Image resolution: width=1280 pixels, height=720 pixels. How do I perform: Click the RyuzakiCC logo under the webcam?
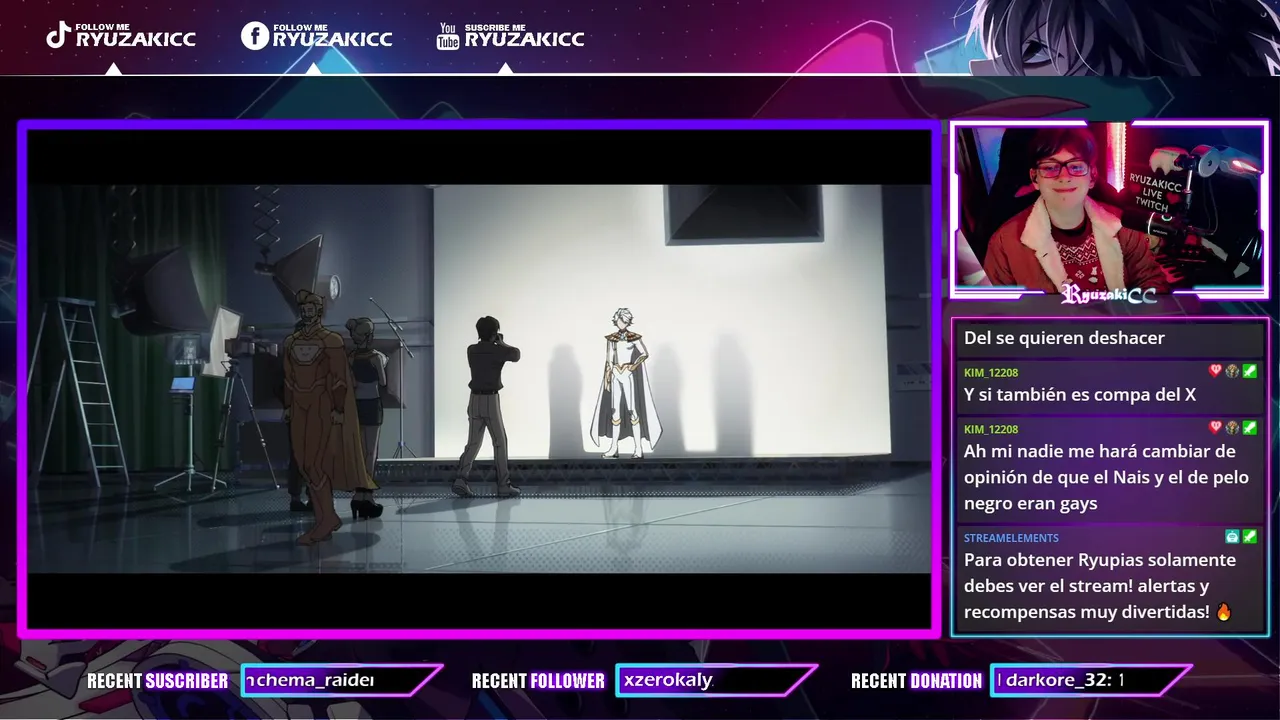[1108, 294]
